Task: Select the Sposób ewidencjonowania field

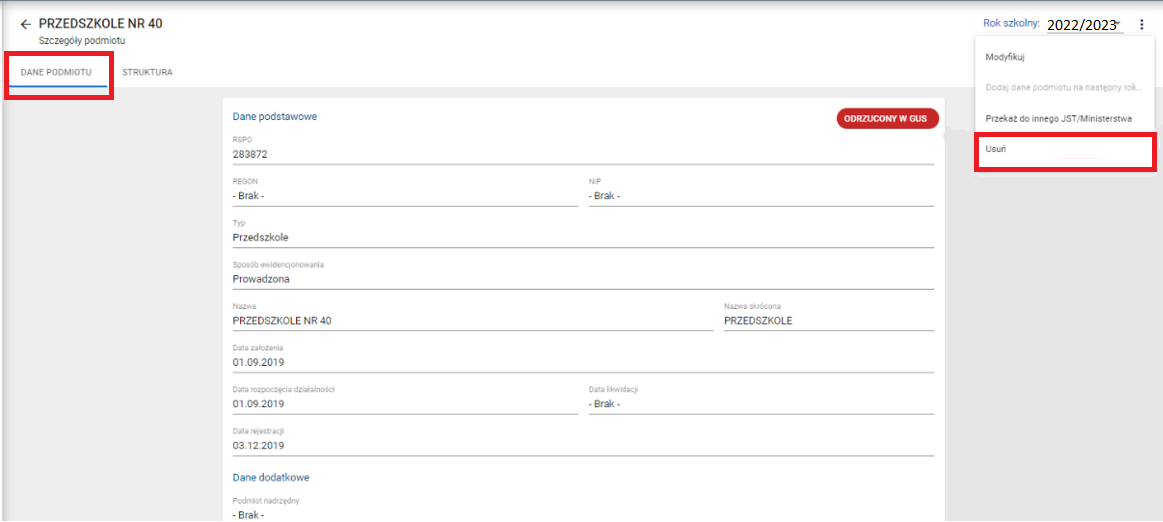Action: tap(583, 280)
